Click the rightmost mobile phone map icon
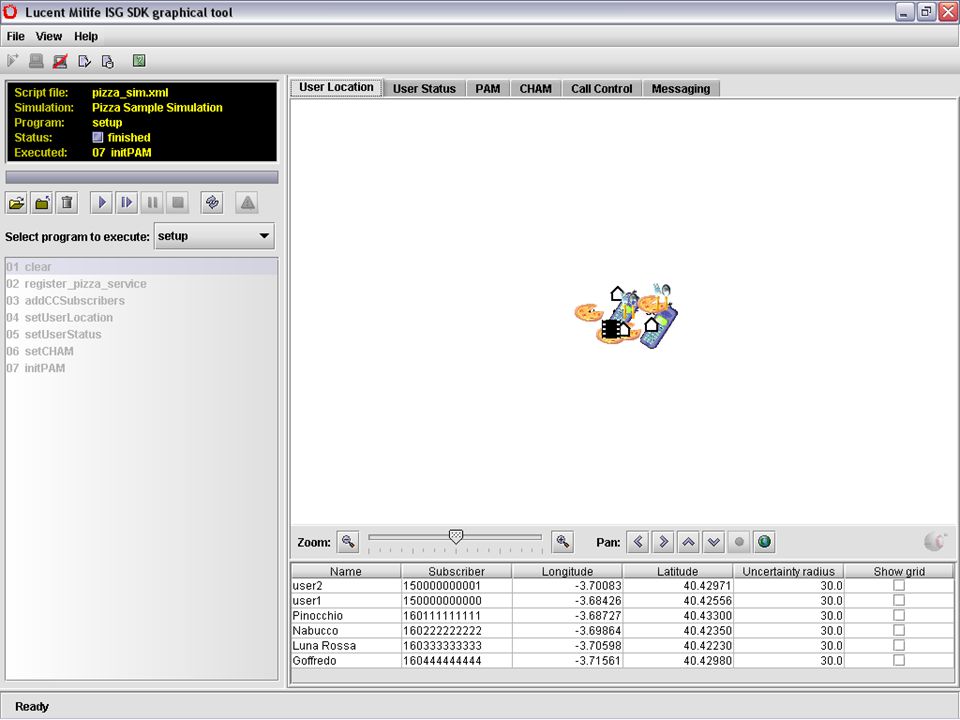 tap(661, 328)
